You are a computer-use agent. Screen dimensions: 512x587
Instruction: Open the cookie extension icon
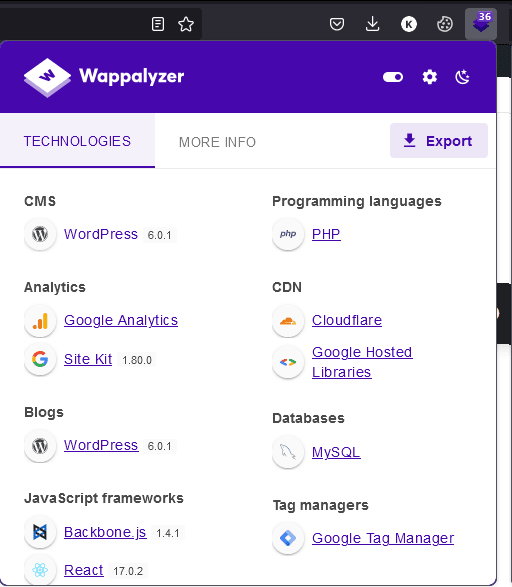[x=445, y=24]
